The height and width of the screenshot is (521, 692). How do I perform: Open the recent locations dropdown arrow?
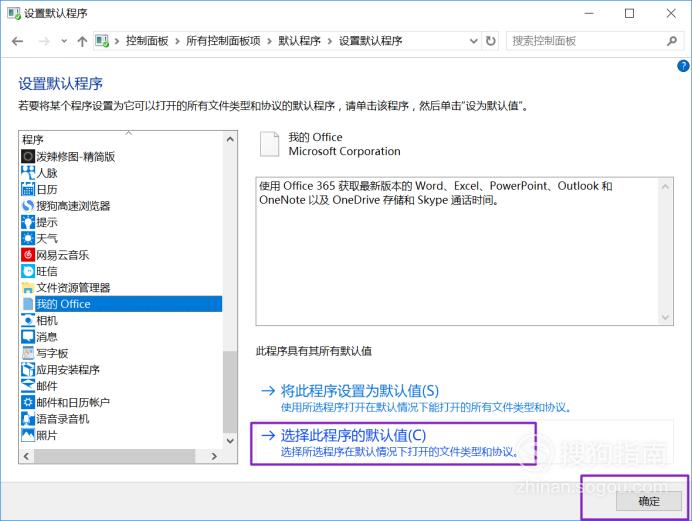(64, 41)
